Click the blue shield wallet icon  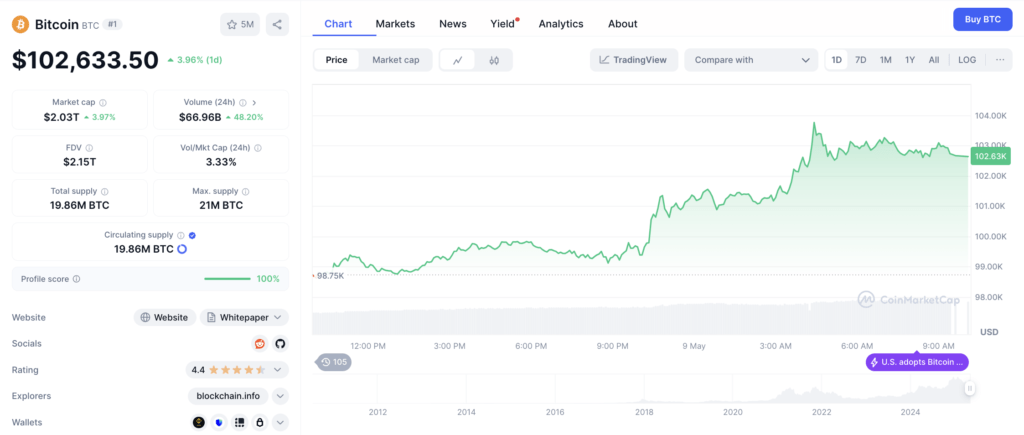point(219,423)
